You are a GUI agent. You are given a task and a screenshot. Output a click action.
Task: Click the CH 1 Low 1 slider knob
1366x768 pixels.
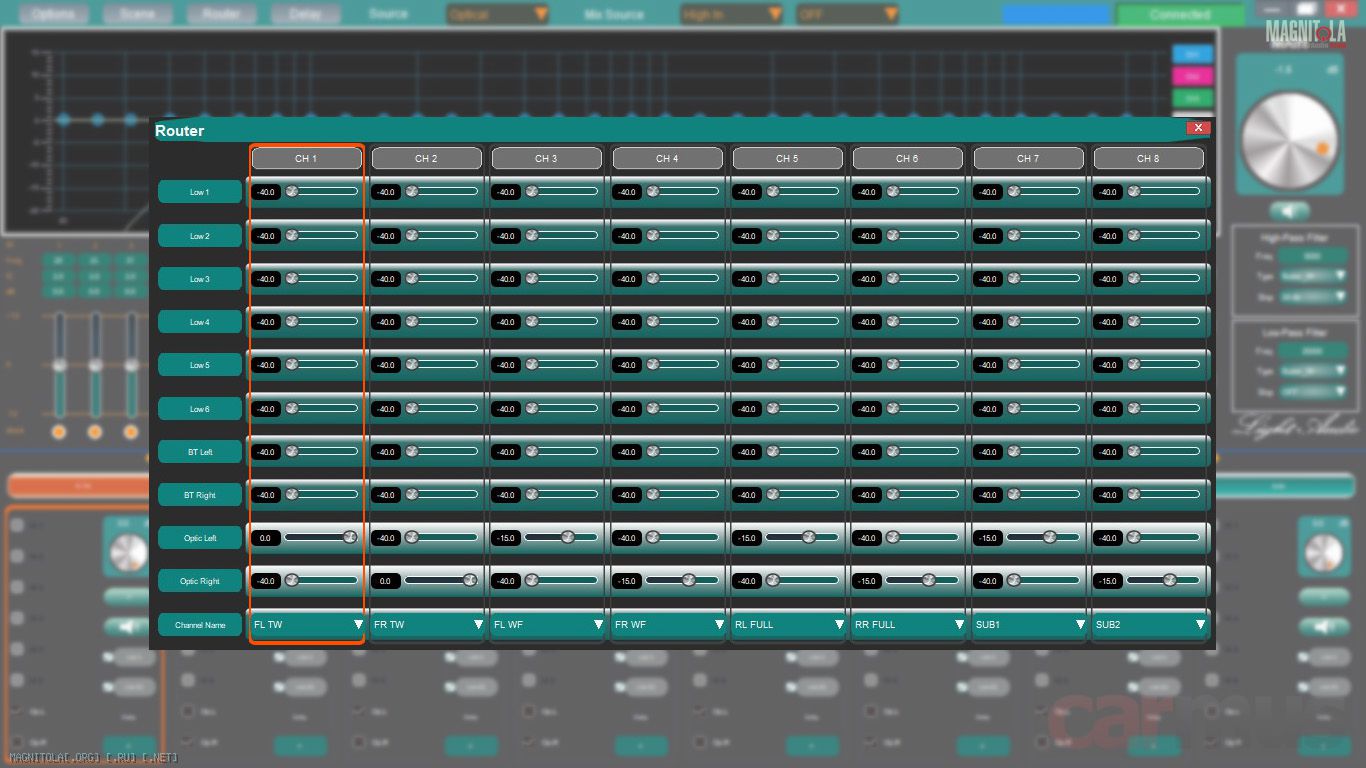(292, 191)
